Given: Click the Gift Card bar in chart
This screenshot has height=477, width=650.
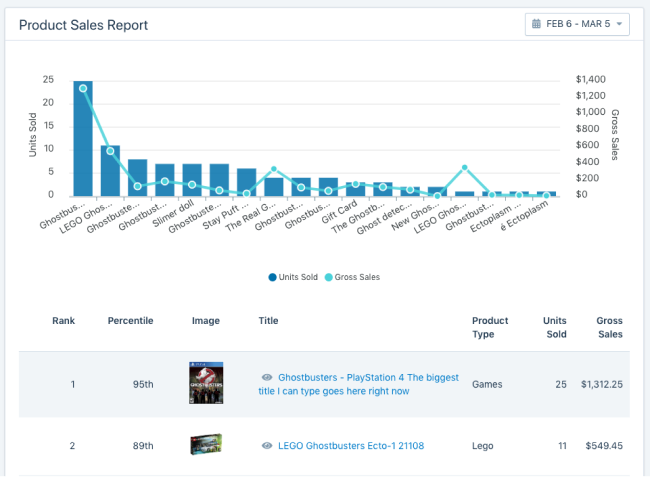Looking at the screenshot, I should click(x=355, y=190).
